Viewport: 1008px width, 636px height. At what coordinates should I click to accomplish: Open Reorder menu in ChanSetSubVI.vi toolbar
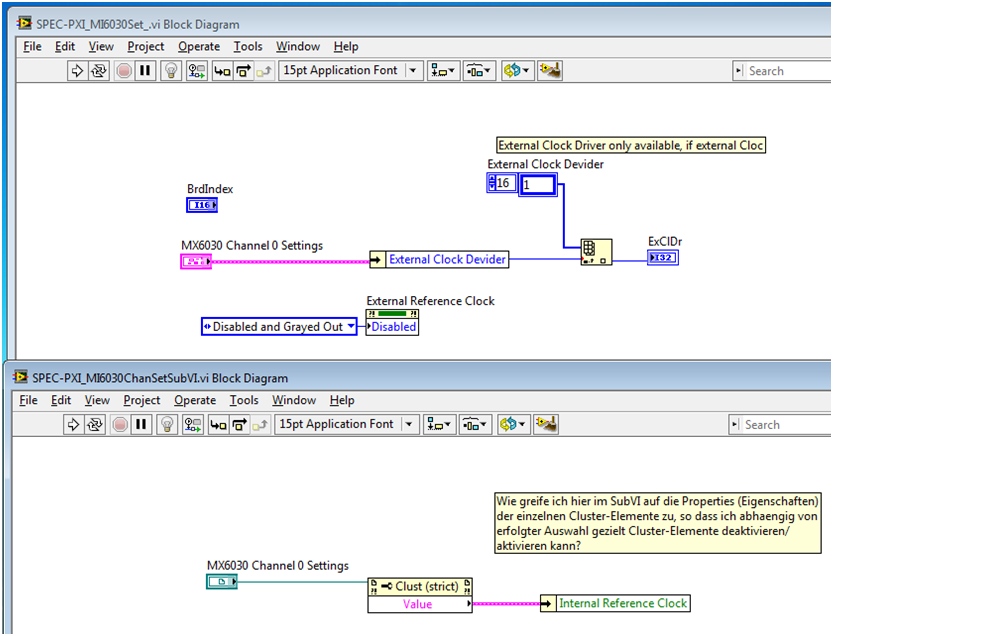512,424
